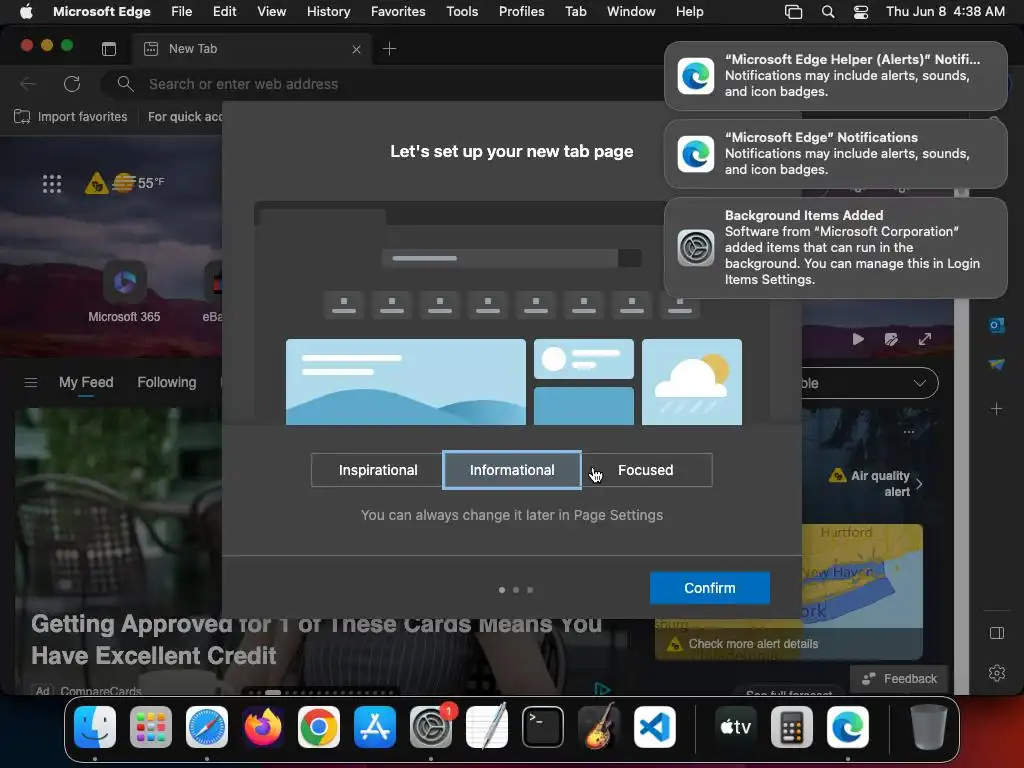Open the feed layout dropdown chevron
Screen dimensions: 1024x768
tap(920, 383)
